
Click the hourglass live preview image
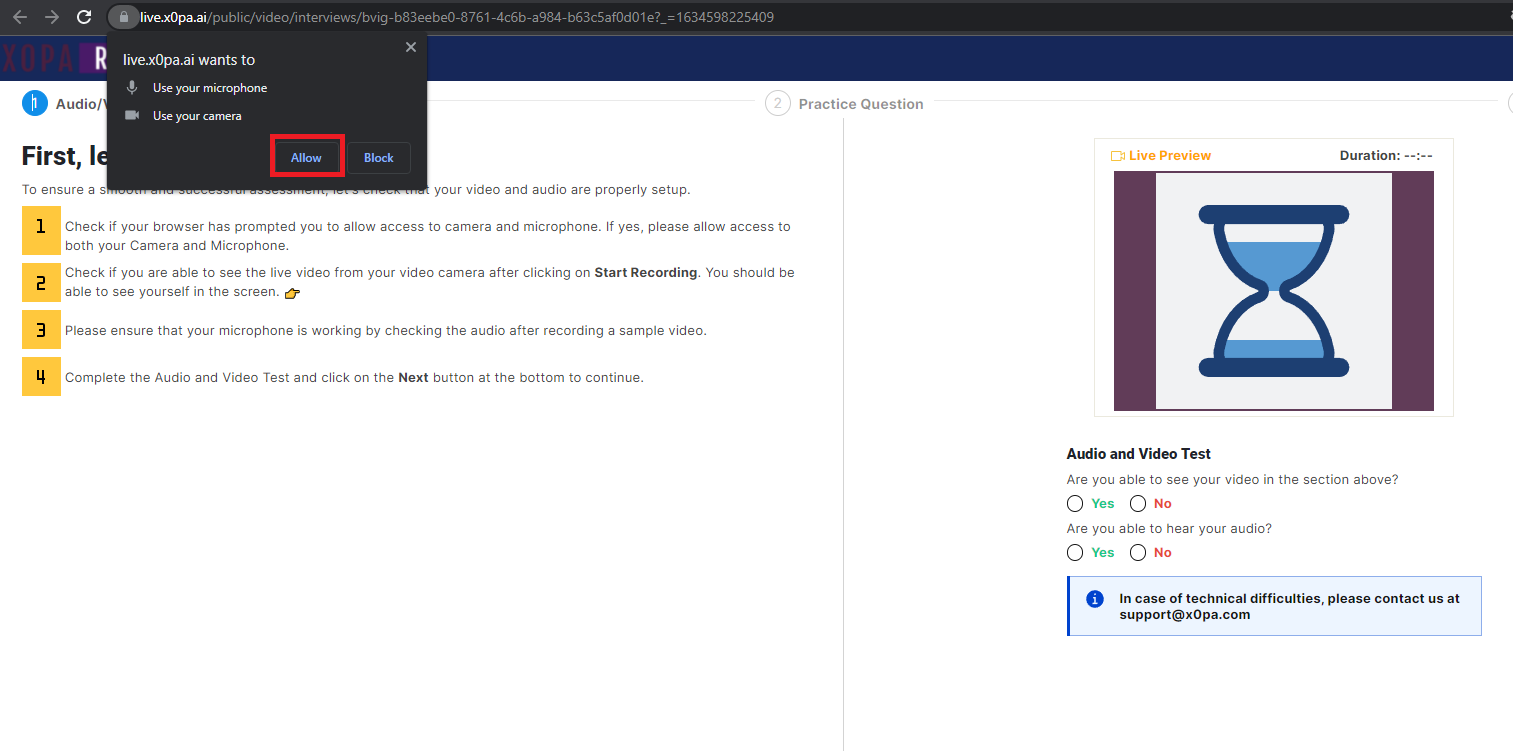(1273, 291)
